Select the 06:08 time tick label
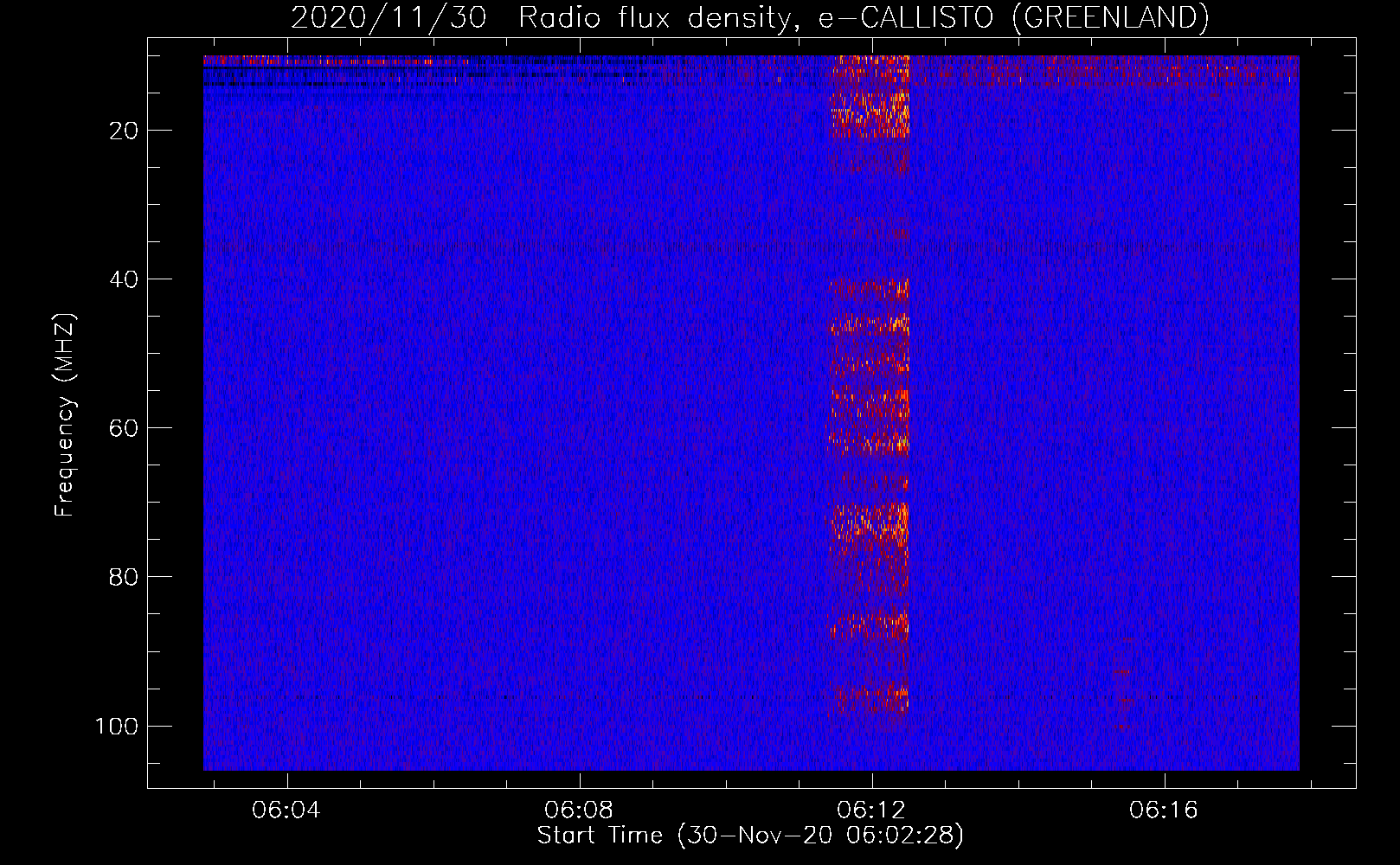The image size is (1400, 865). 579,810
